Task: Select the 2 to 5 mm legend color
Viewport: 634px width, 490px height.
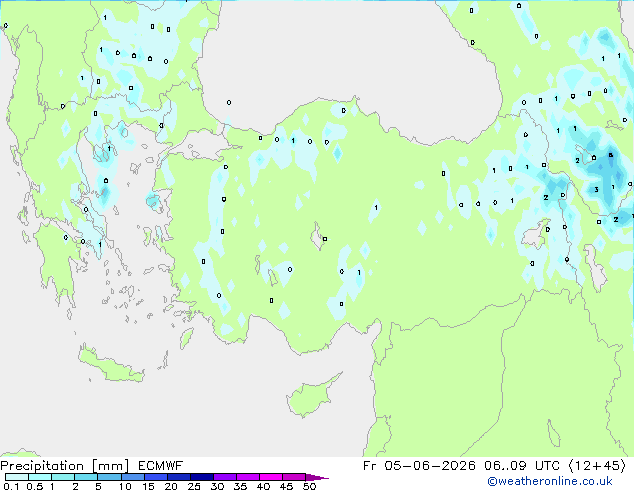Action: (86, 477)
